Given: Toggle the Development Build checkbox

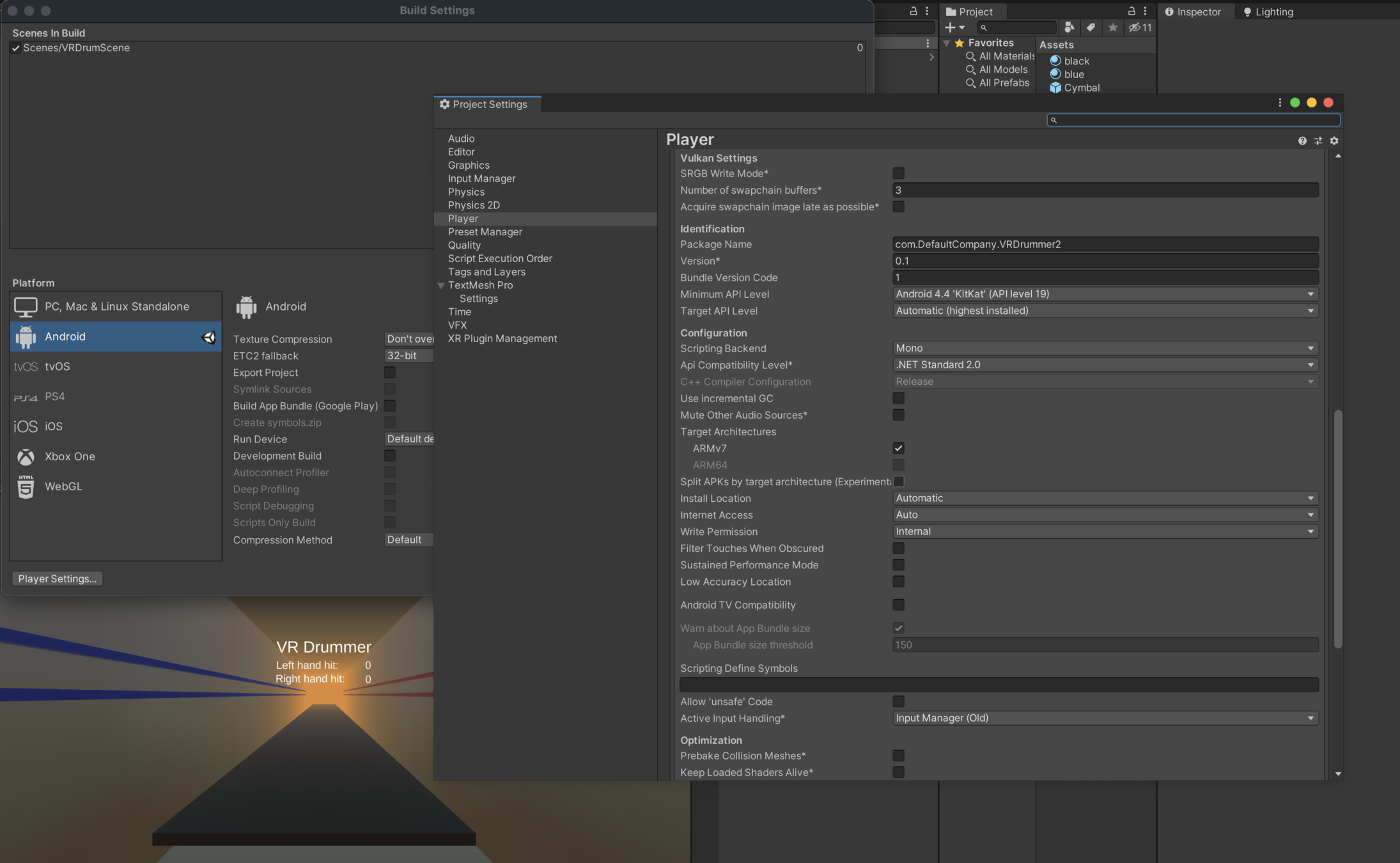Looking at the screenshot, I should (389, 456).
